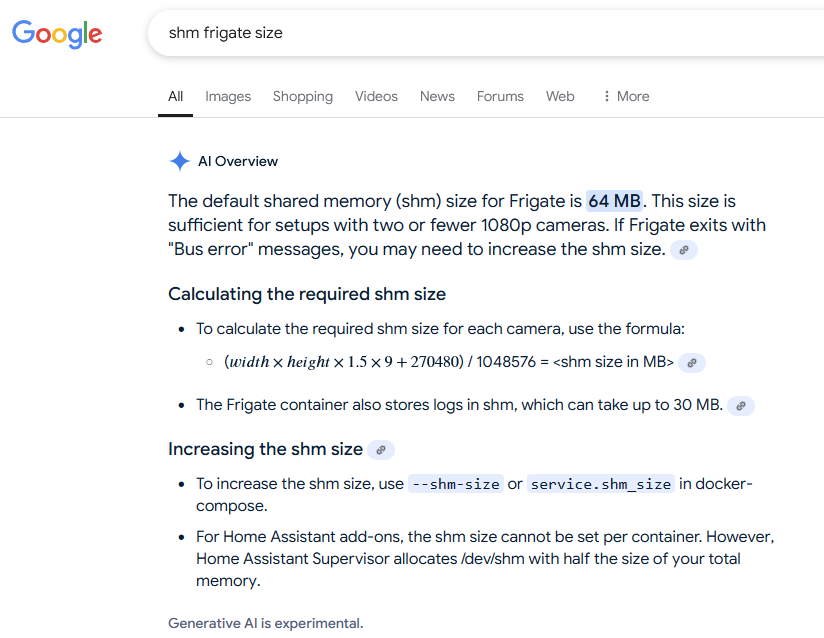Select the All results tab

(x=176, y=96)
